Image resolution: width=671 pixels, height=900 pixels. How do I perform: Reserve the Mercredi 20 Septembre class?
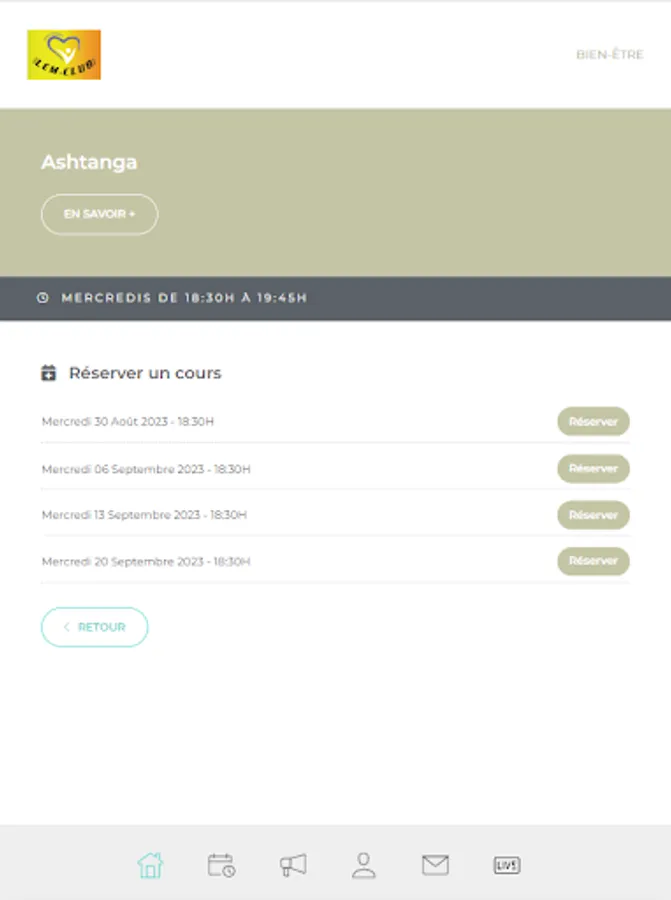[593, 561]
